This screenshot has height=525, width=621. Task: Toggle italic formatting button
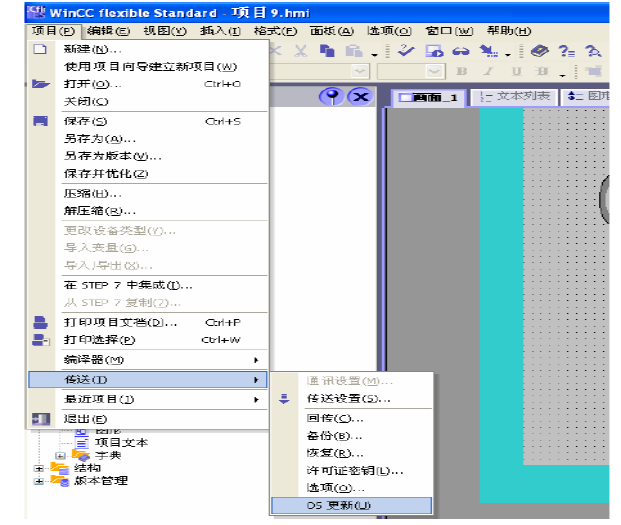[489, 71]
